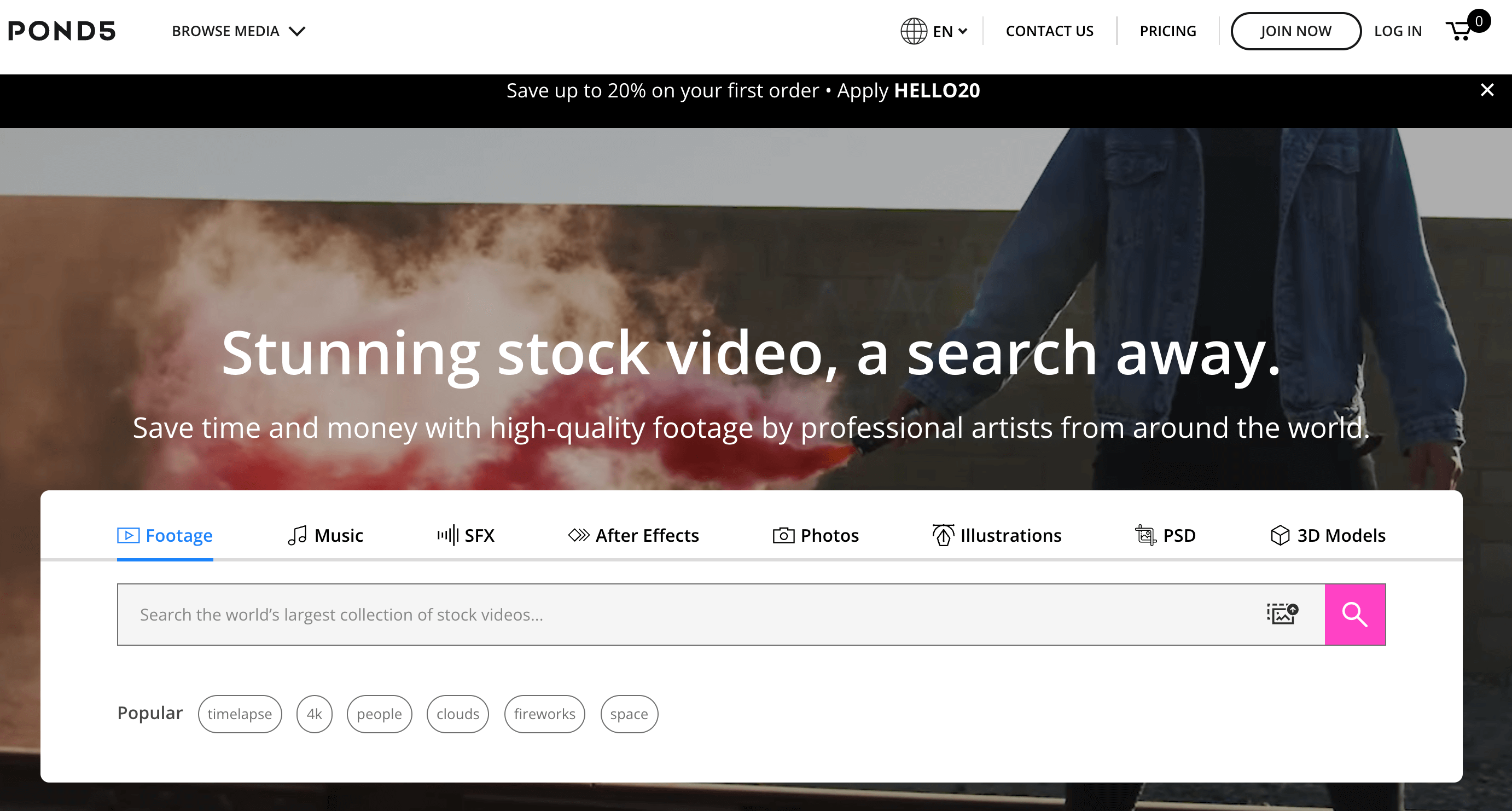Click the Join Now button
The width and height of the screenshot is (1512, 811).
pos(1295,31)
